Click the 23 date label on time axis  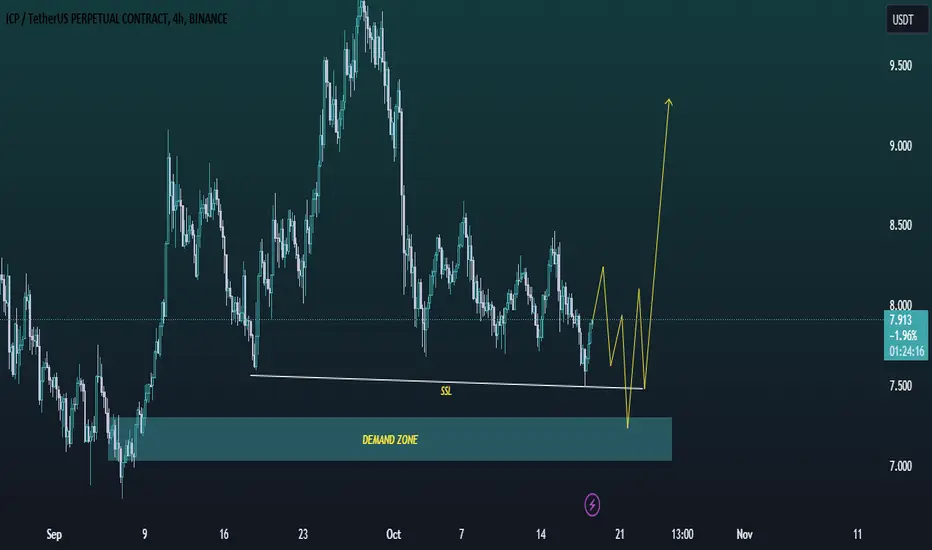coord(303,535)
